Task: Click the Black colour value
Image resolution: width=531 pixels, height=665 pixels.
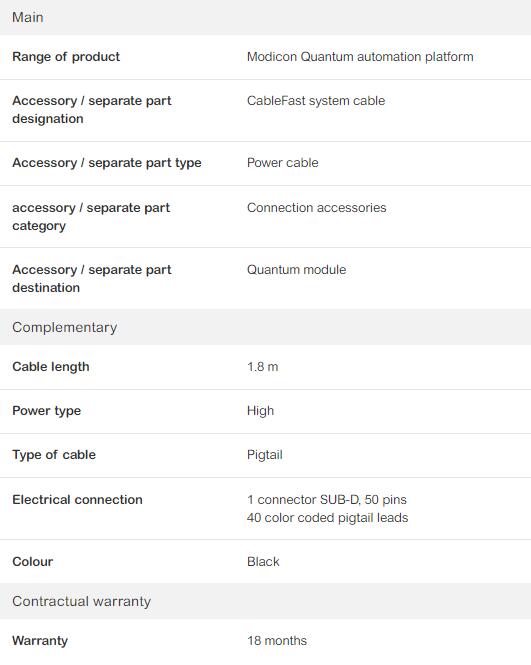Action: (263, 562)
